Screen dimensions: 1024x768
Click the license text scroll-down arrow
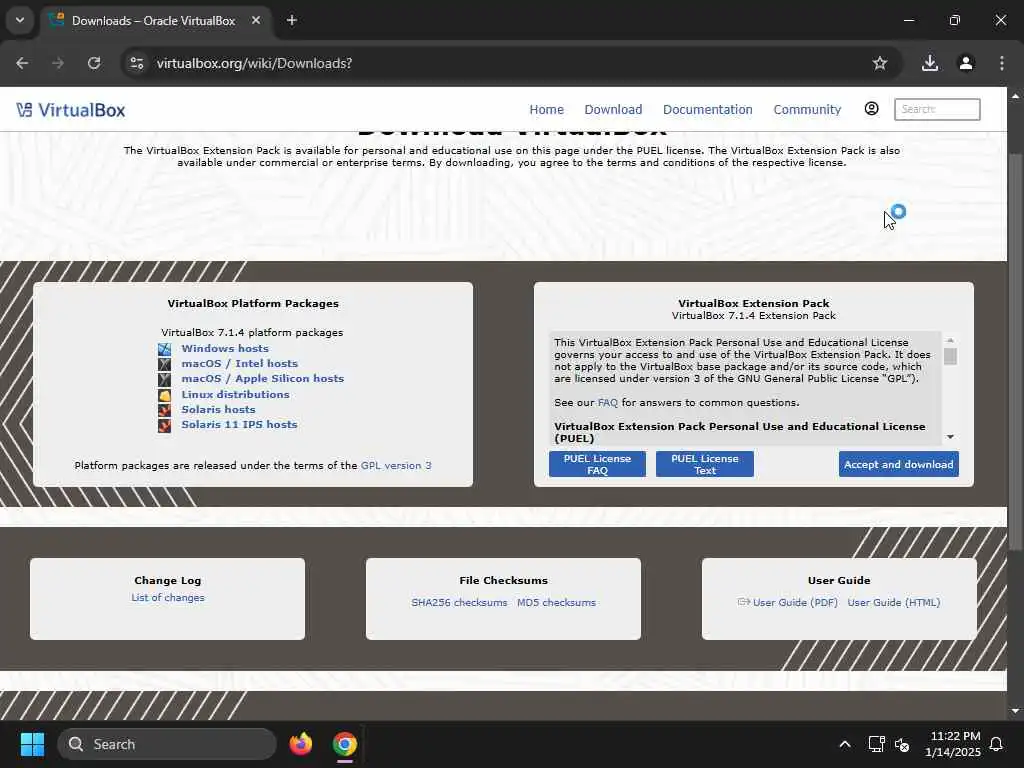(x=950, y=437)
